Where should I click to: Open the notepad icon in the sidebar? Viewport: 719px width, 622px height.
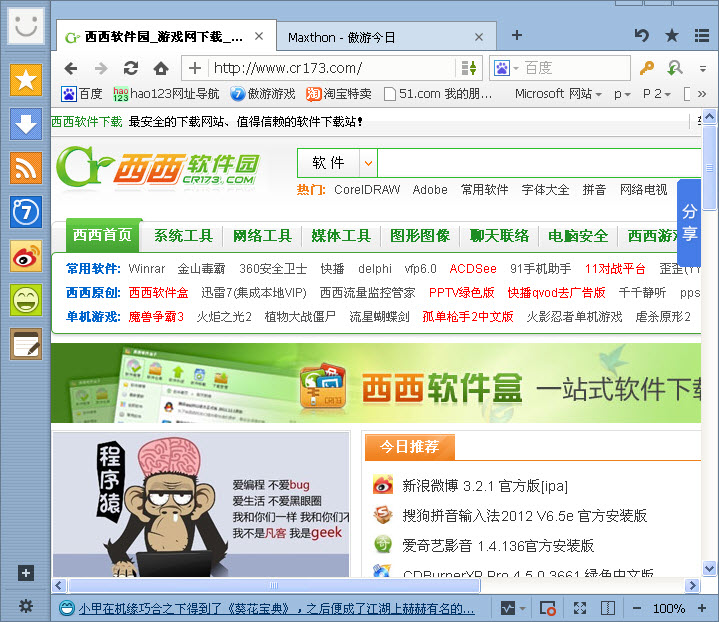pos(26,344)
